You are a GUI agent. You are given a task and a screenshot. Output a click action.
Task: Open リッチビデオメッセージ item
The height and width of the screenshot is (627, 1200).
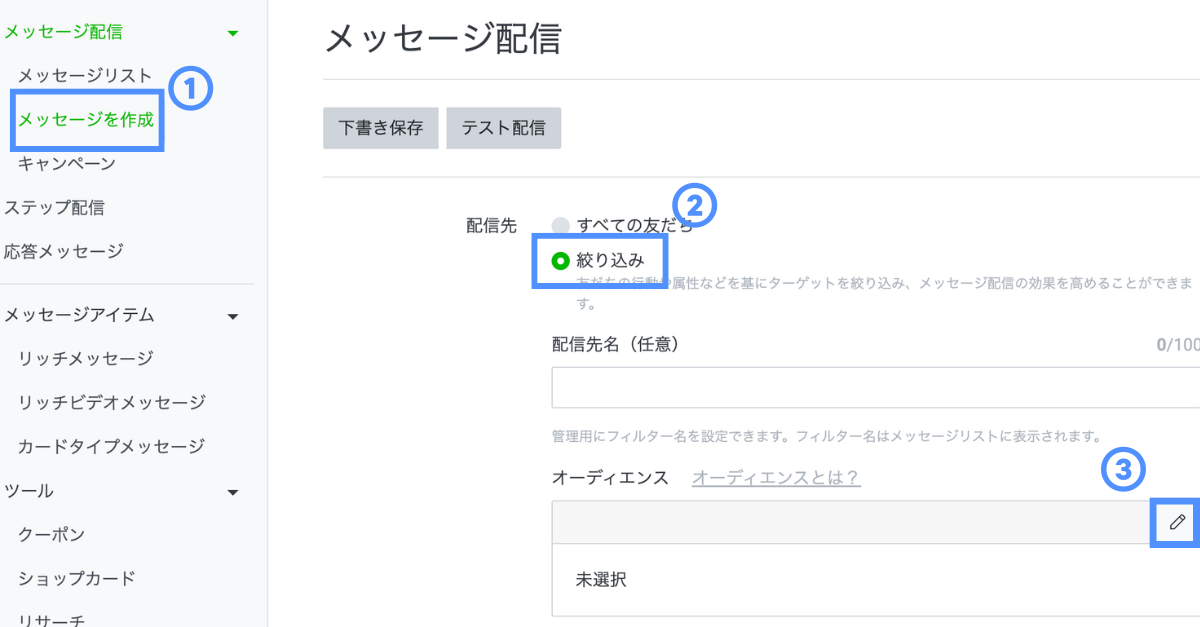[x=112, y=403]
